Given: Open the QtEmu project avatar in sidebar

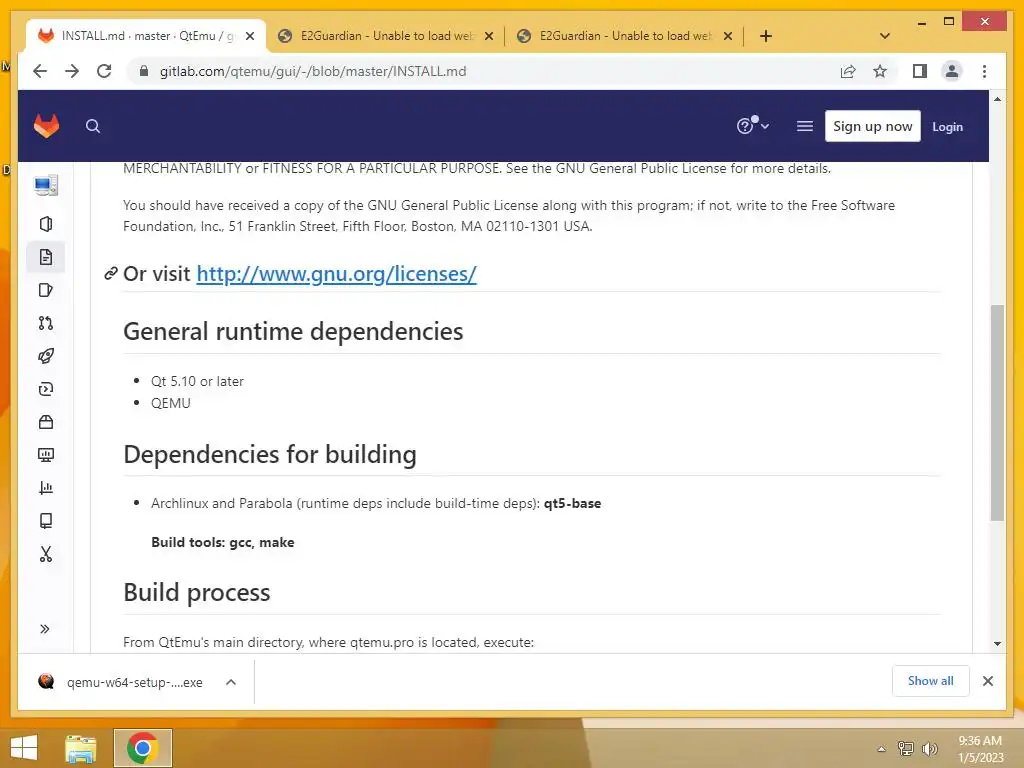Looking at the screenshot, I should pyautogui.click(x=46, y=186).
